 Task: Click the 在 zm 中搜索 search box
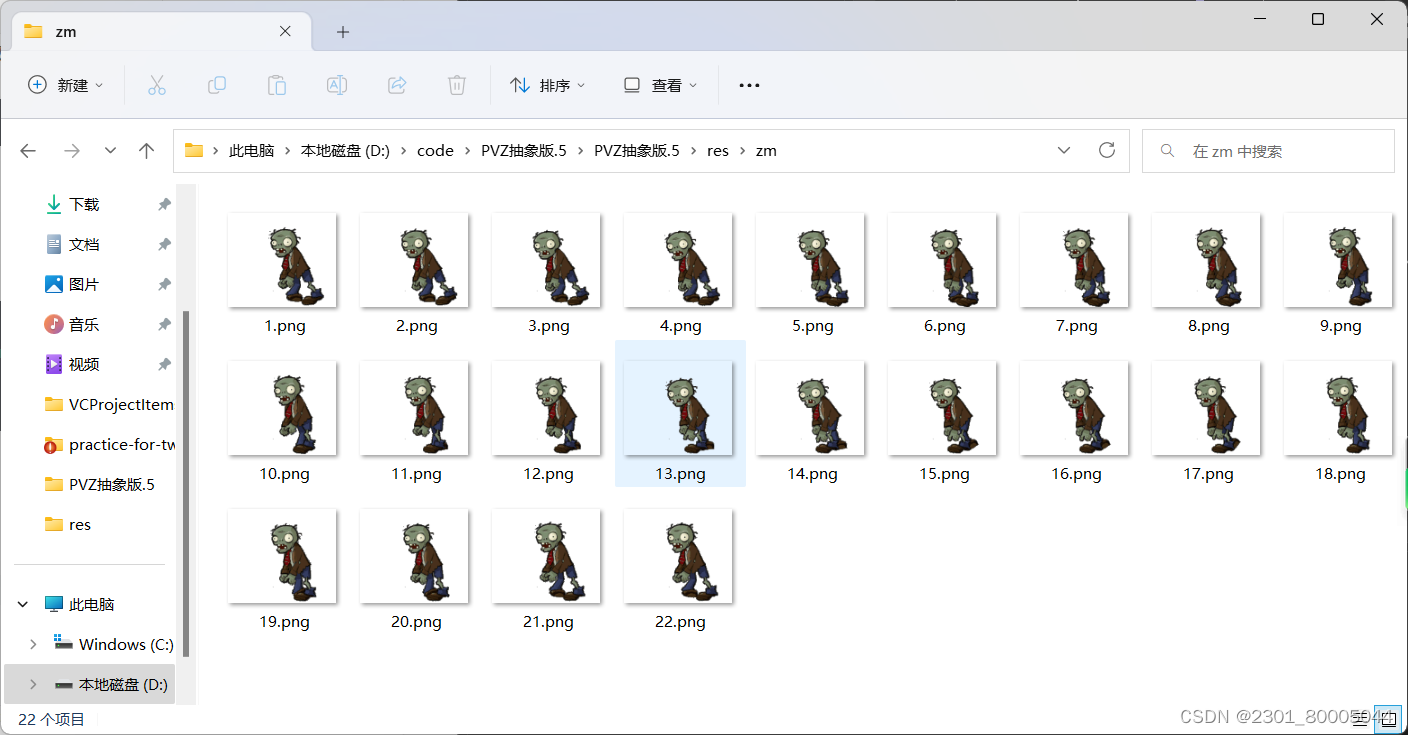point(1268,151)
